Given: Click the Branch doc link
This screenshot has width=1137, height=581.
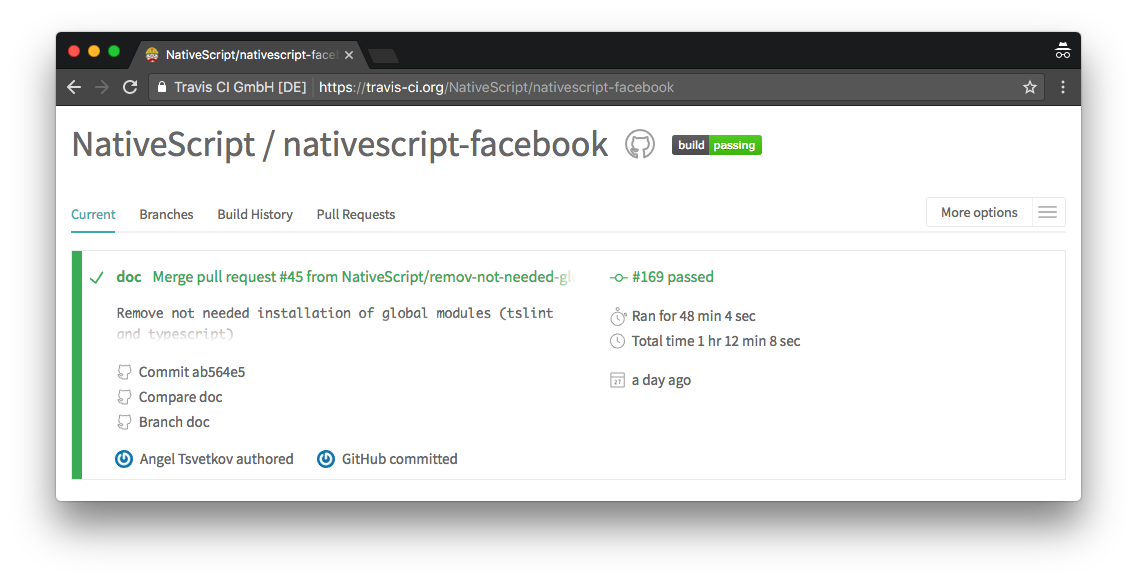Looking at the screenshot, I should tap(174, 422).
